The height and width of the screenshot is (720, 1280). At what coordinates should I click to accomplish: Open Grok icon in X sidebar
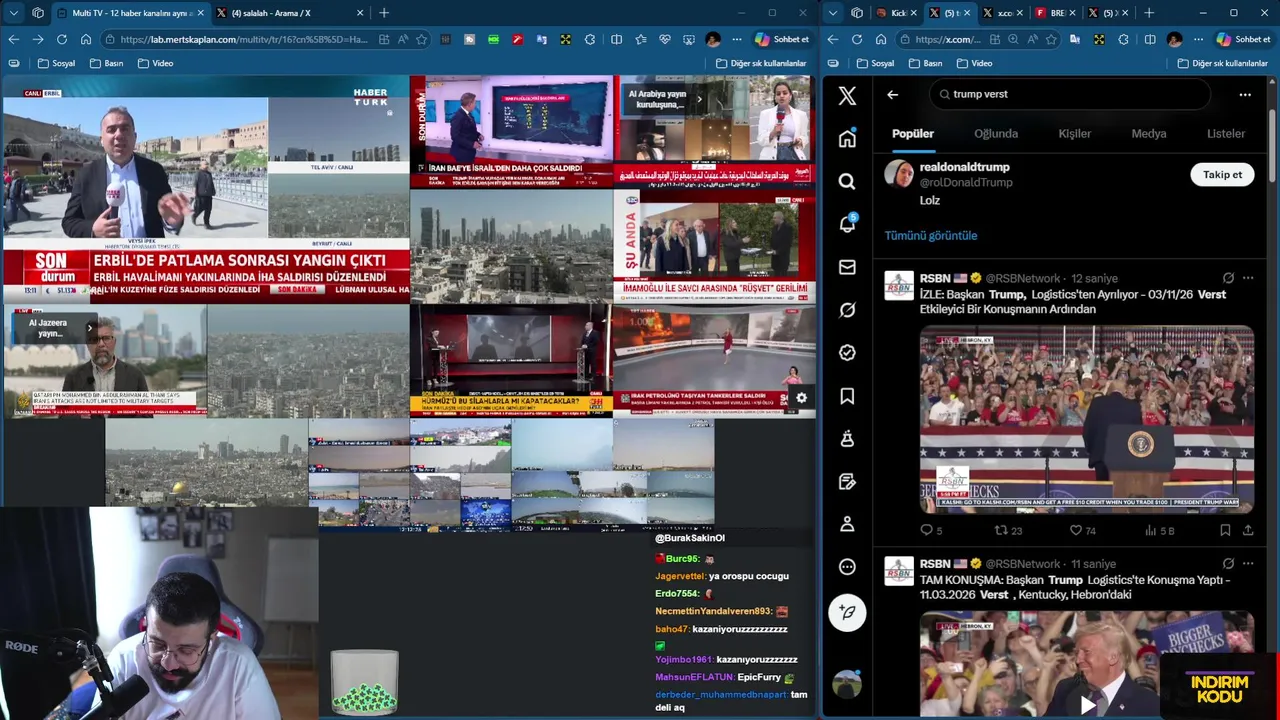coord(847,310)
